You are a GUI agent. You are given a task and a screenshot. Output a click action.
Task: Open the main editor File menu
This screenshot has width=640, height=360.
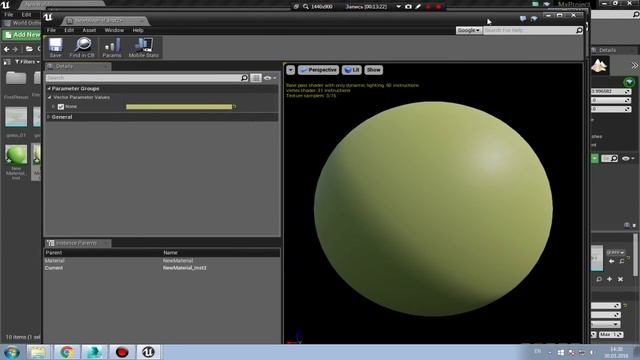pyautogui.click(x=9, y=14)
